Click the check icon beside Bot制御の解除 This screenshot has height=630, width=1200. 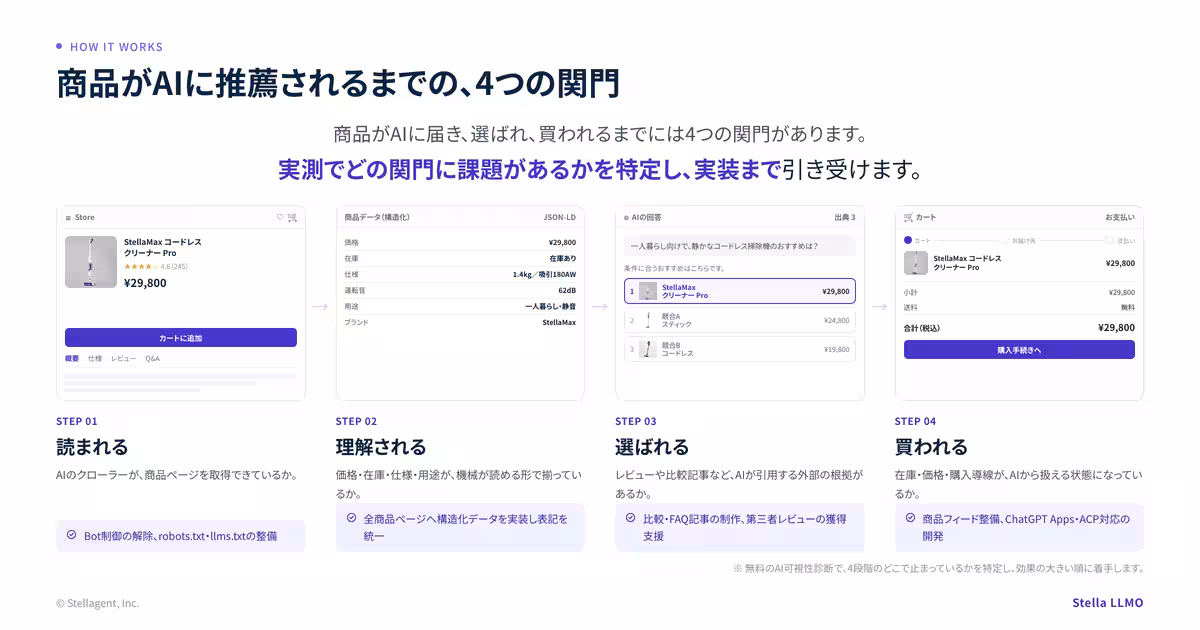click(71, 535)
